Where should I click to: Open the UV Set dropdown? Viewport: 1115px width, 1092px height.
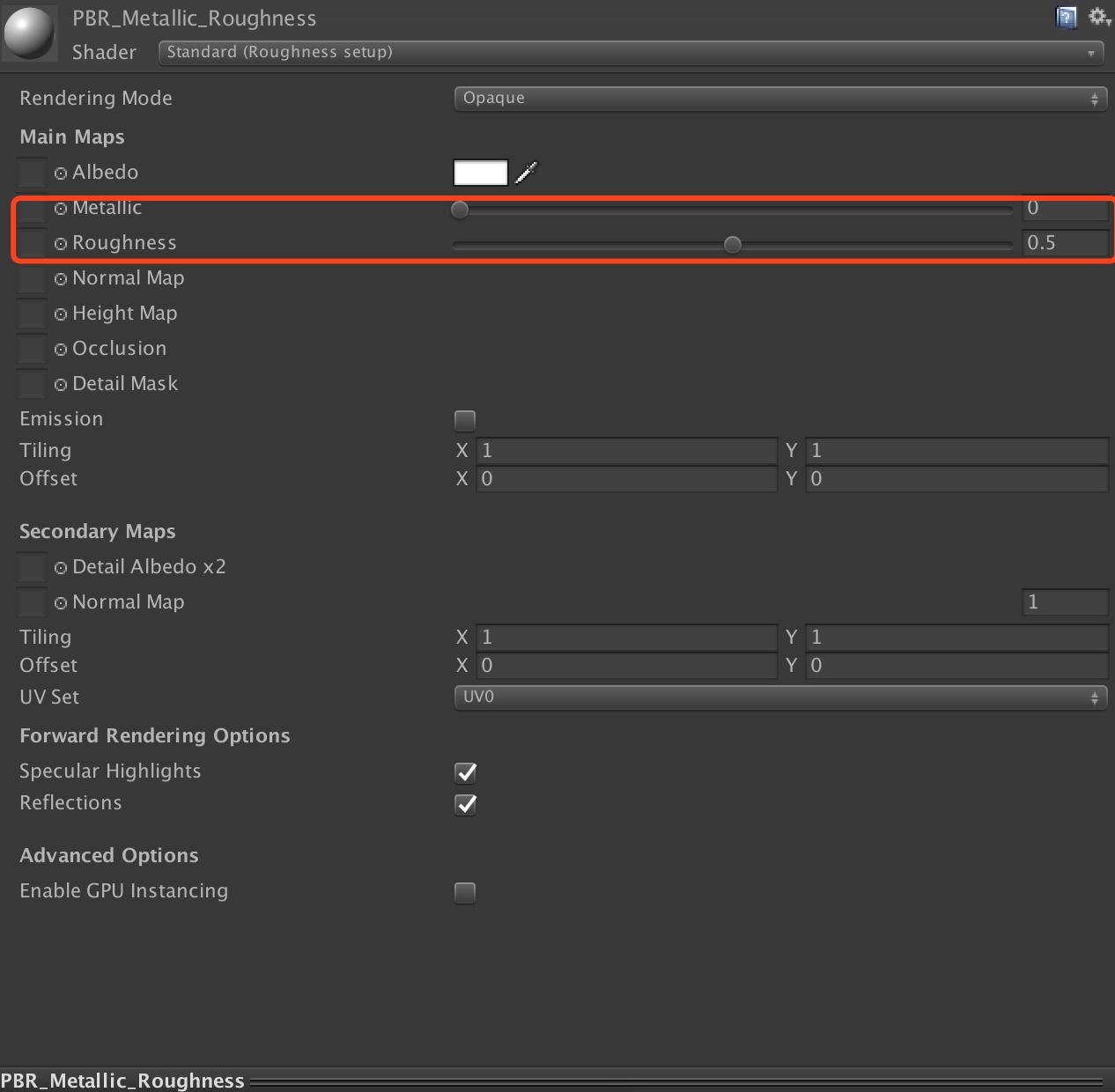click(779, 697)
